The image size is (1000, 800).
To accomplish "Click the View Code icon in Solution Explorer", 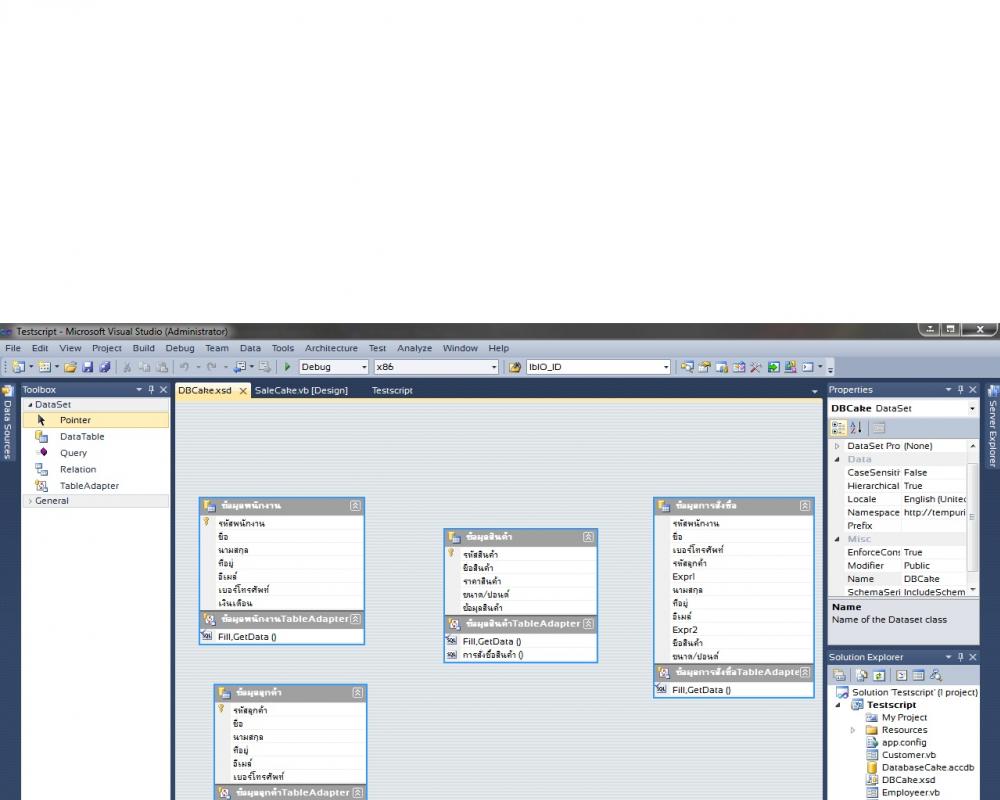I will pyautogui.click(x=901, y=675).
